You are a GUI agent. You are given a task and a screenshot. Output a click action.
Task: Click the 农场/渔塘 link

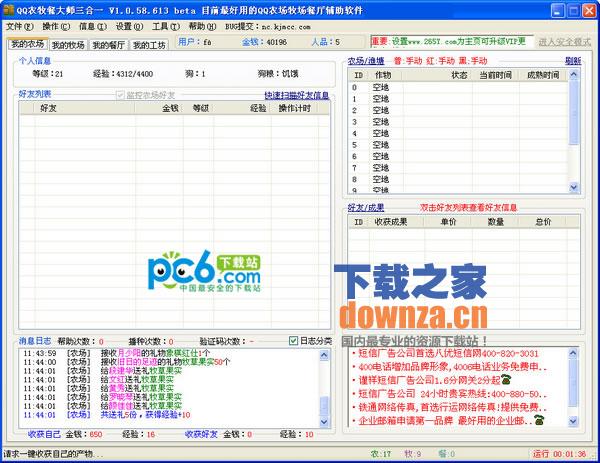click(366, 61)
